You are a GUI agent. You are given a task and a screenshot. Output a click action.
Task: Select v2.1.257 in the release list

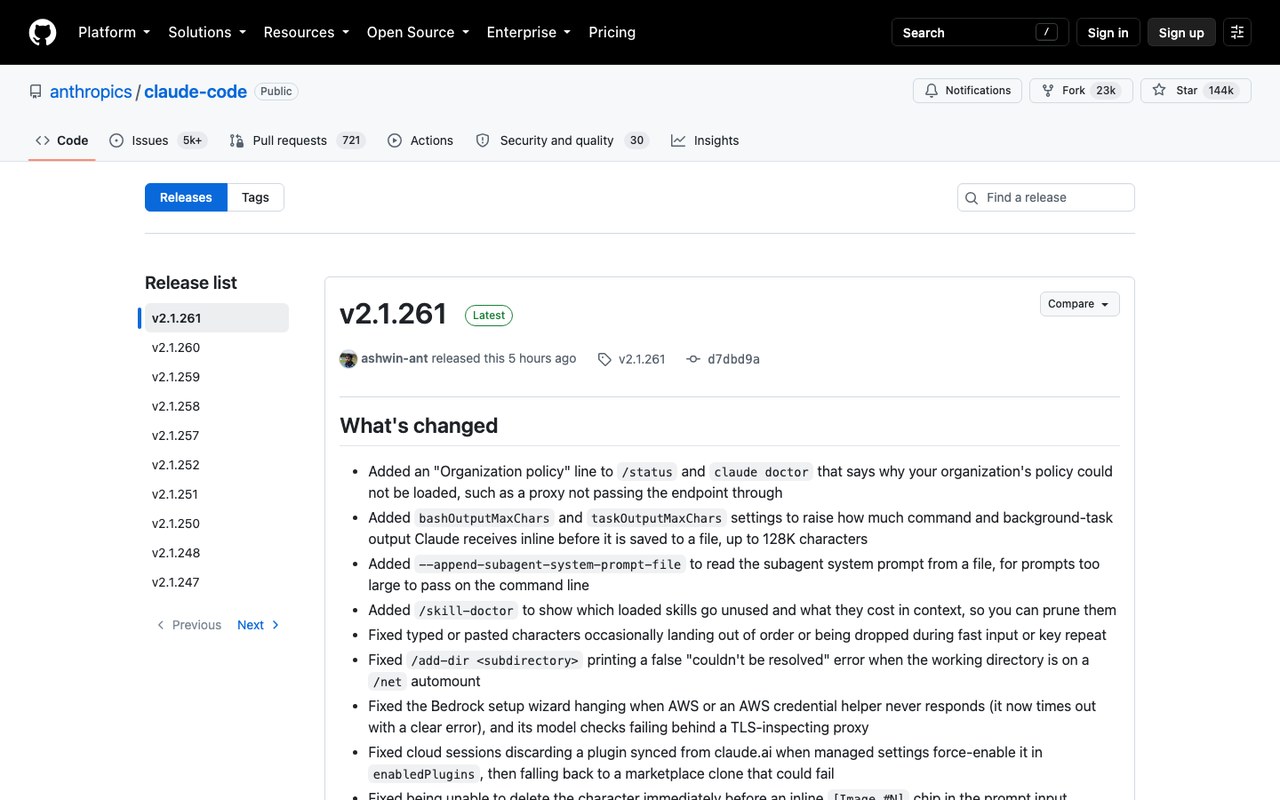[217, 436]
